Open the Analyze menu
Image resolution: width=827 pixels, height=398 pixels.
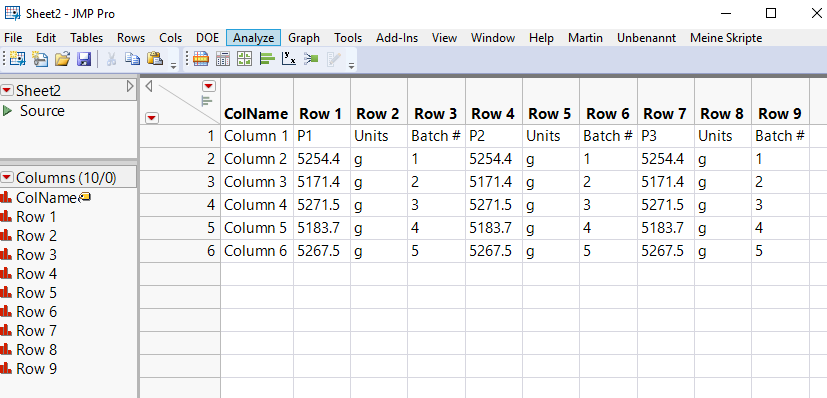coord(254,38)
